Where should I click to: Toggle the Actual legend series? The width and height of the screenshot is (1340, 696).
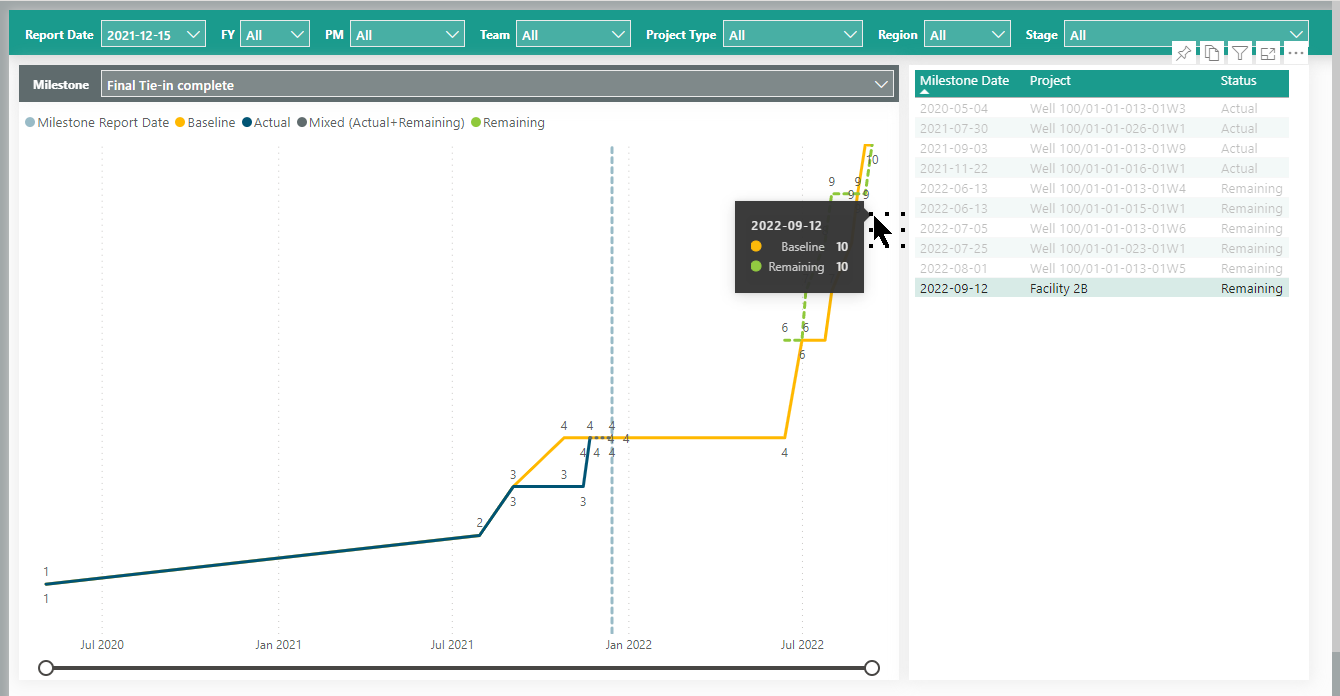(x=266, y=123)
